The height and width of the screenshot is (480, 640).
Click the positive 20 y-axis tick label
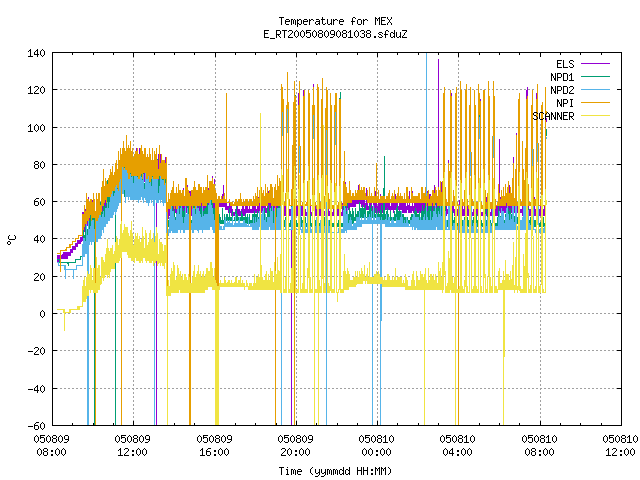pyautogui.click(x=39, y=277)
